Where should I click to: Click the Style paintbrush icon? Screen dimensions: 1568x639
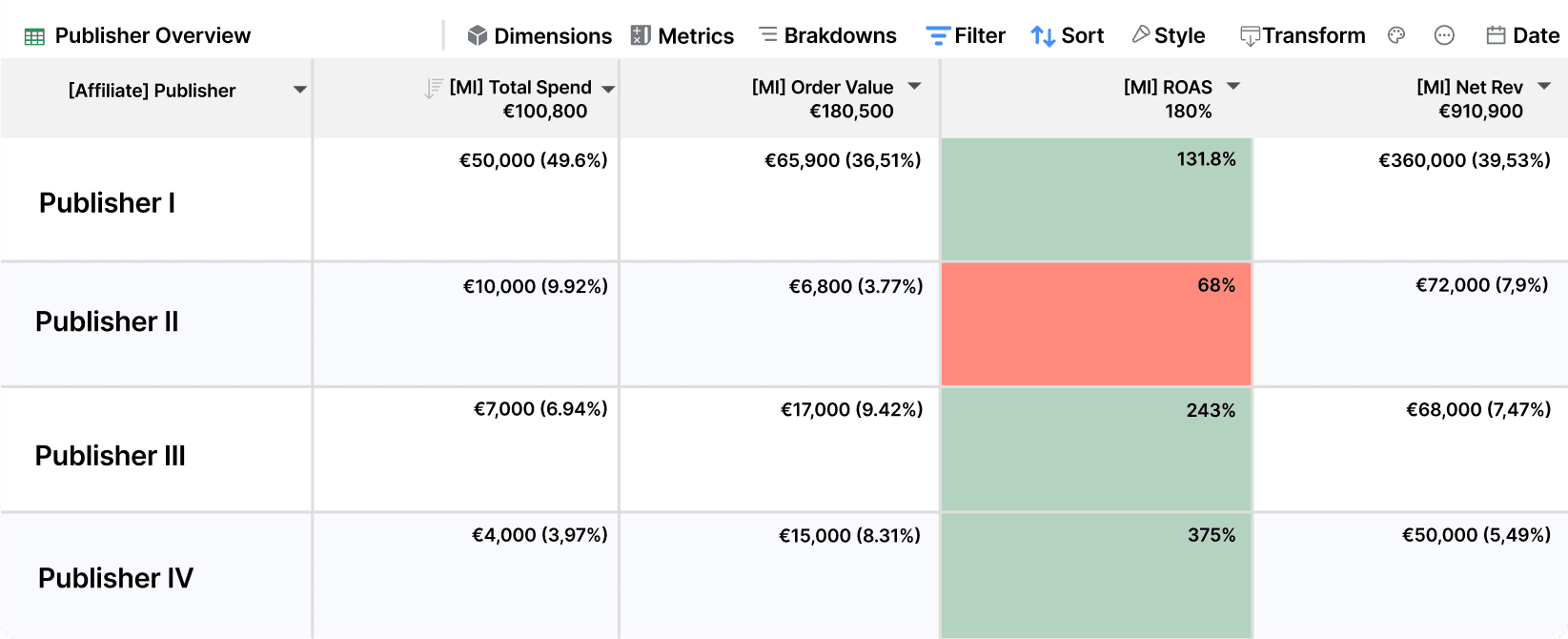tap(1140, 34)
